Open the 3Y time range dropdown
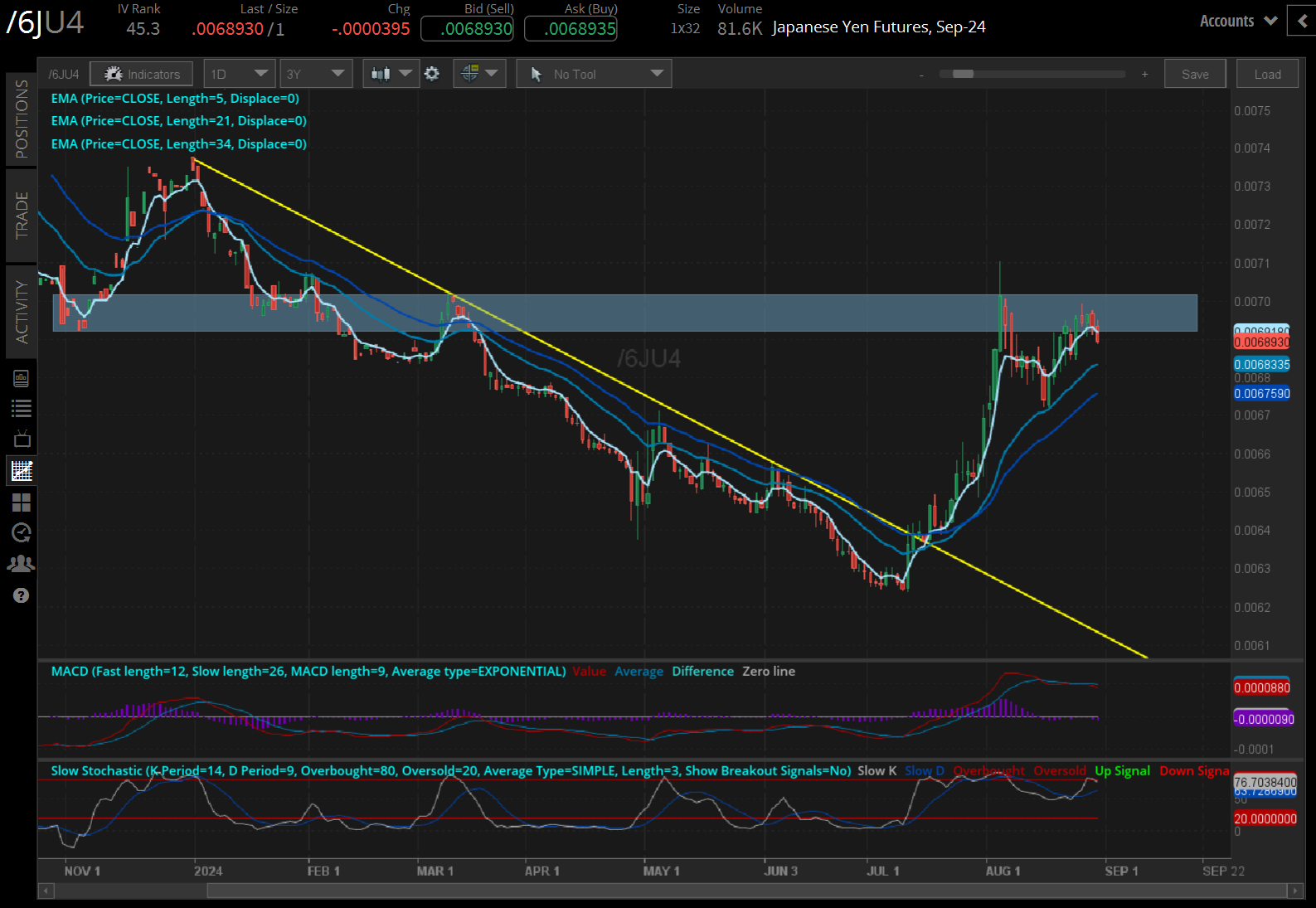Viewport: 1316px width, 908px height. click(316, 74)
